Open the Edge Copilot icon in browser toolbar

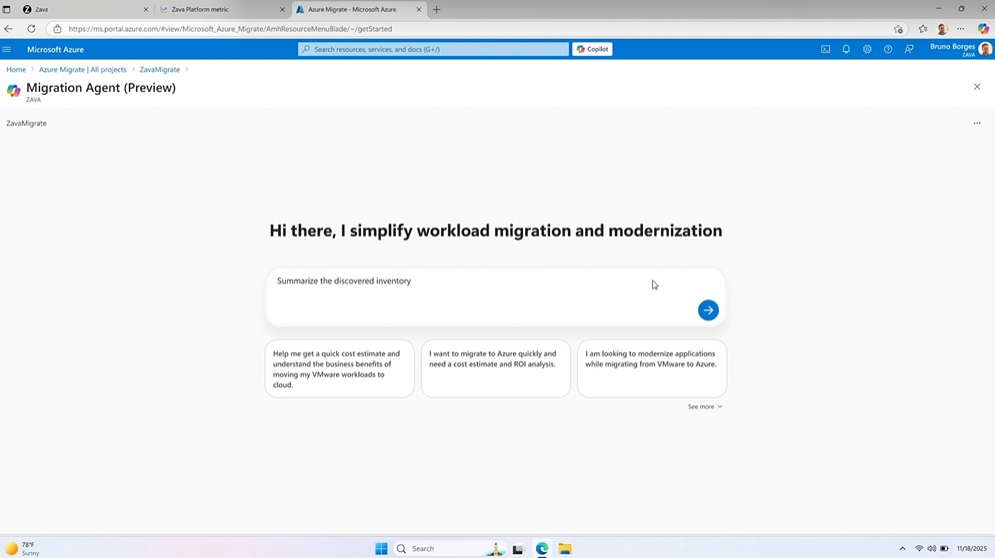(983, 29)
